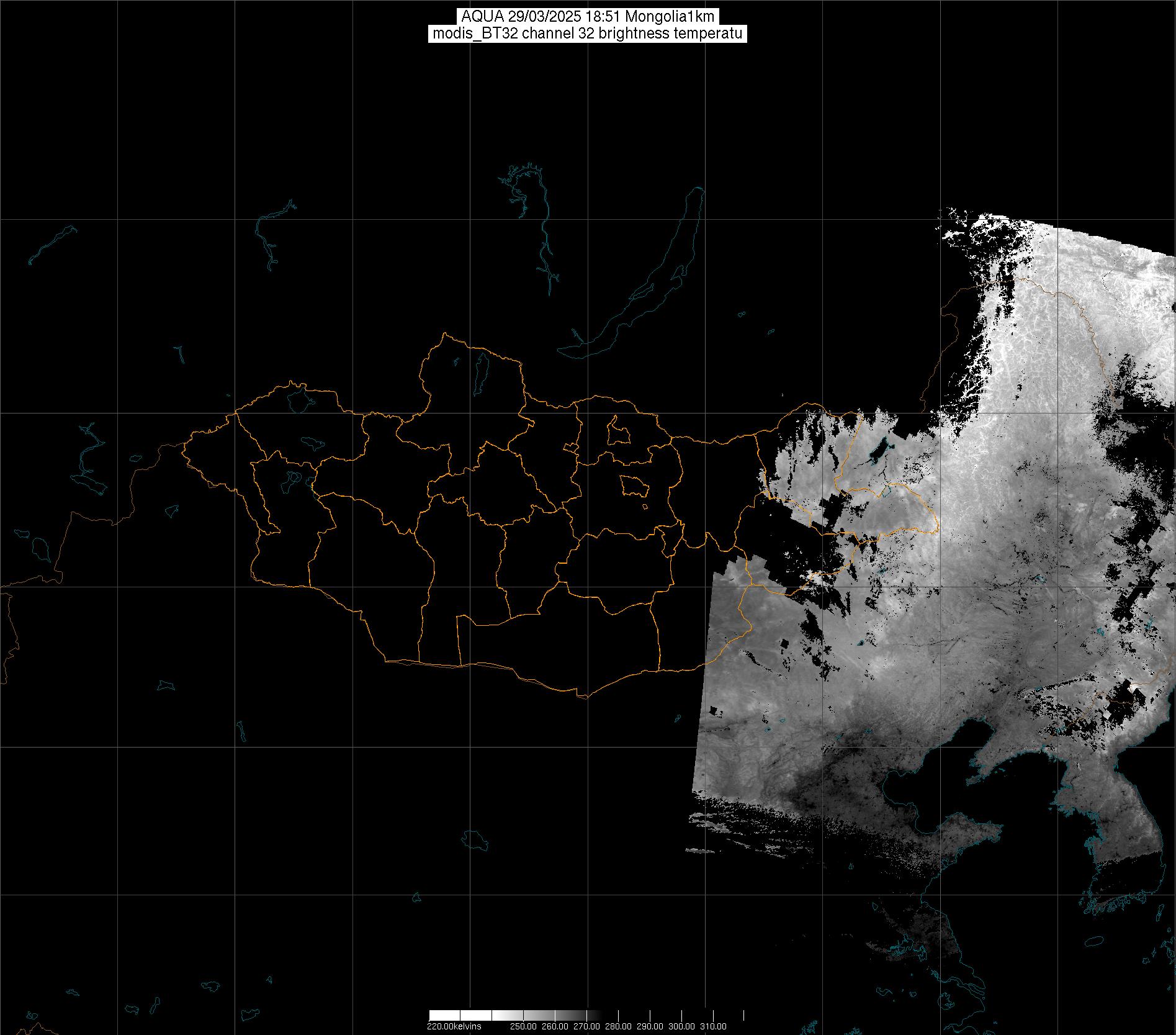The height and width of the screenshot is (1035, 1176).
Task: Click the "AQUA 29/03/2025 18:51 Mongolia1km" title
Action: pos(588,17)
